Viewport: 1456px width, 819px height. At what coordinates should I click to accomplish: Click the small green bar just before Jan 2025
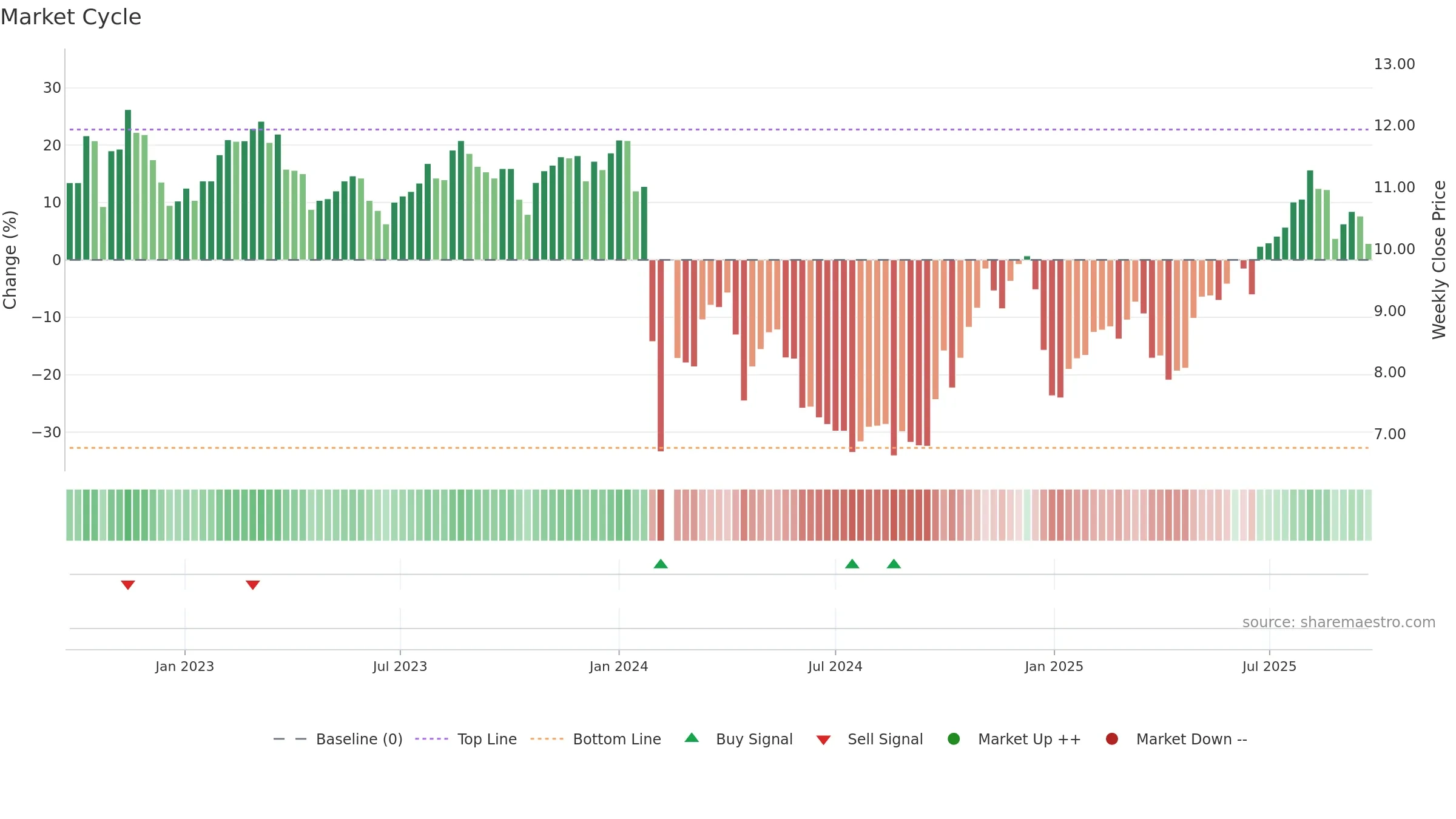1027,258
